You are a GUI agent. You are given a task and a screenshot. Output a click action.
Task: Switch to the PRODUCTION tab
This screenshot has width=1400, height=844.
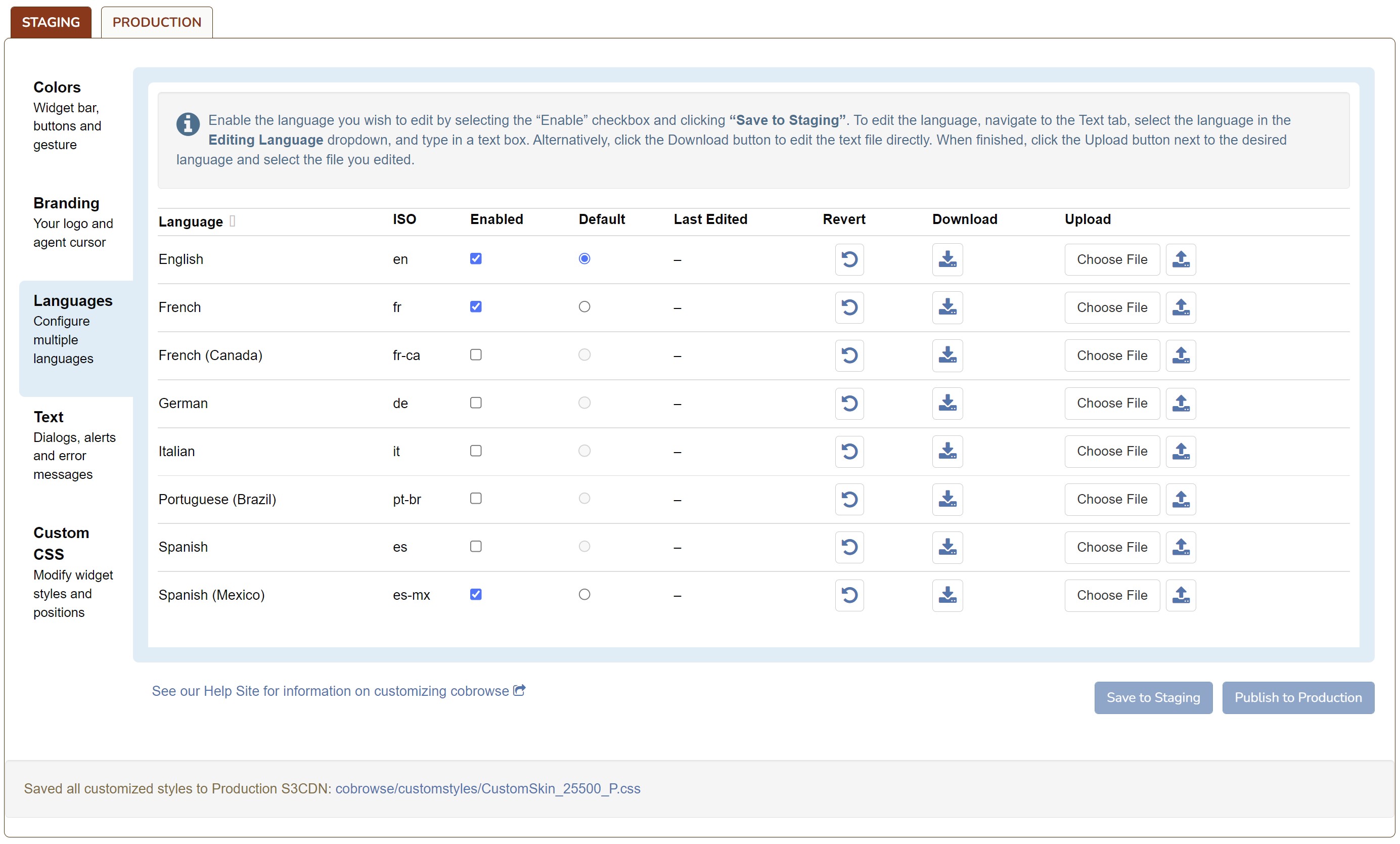pyautogui.click(x=156, y=22)
